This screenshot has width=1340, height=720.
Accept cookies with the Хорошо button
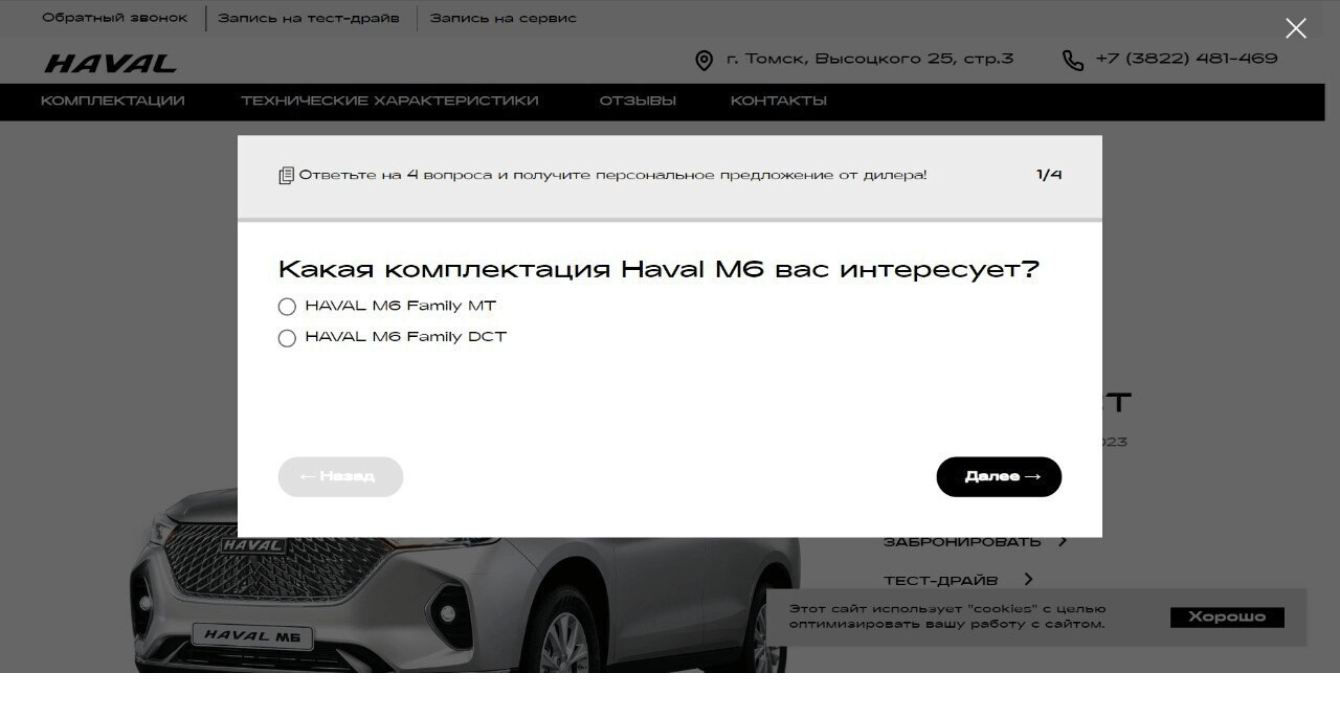pos(1227,617)
